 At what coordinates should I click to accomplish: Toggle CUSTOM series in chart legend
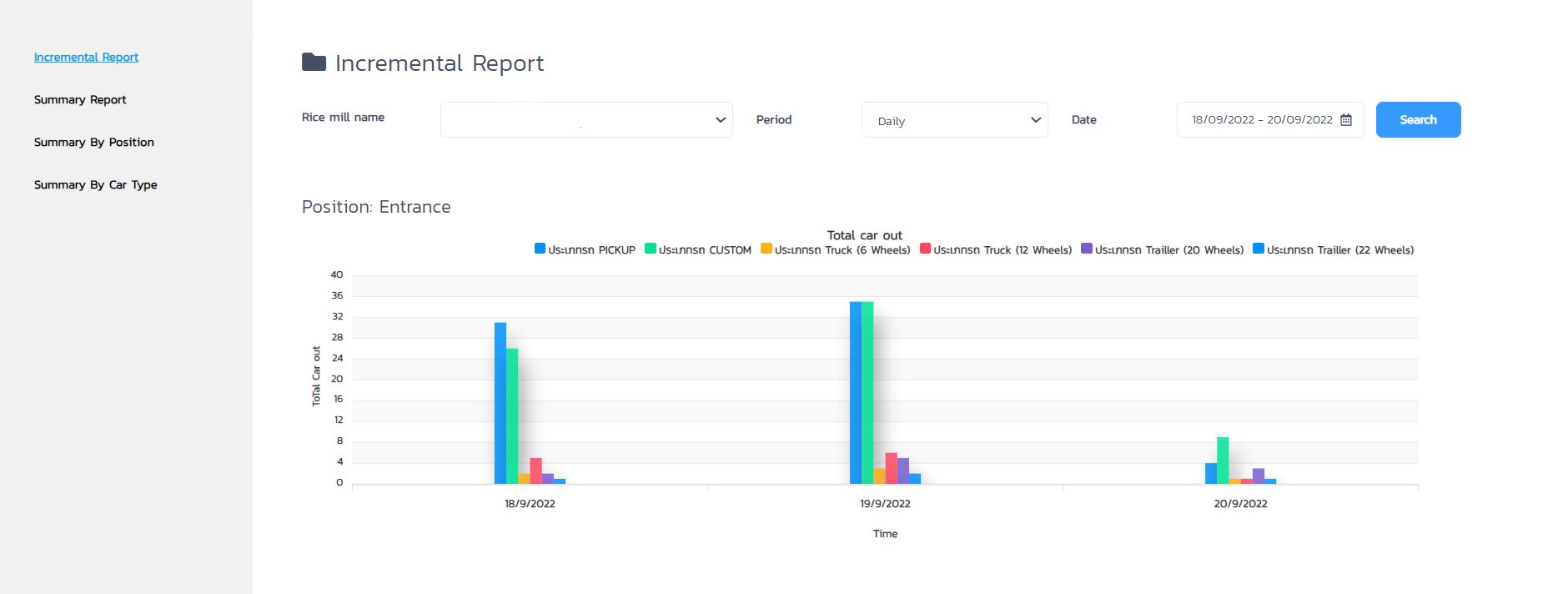pos(698,249)
